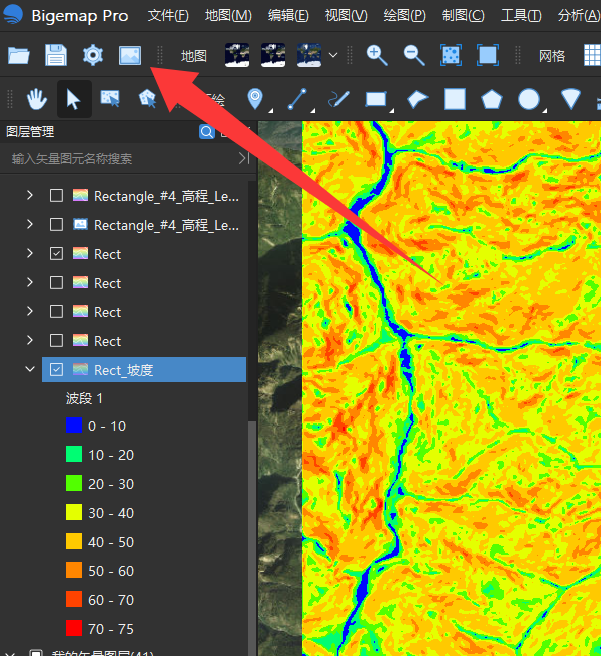Click the green 10 - 20 swatch
This screenshot has width=601, height=656.
point(74,454)
